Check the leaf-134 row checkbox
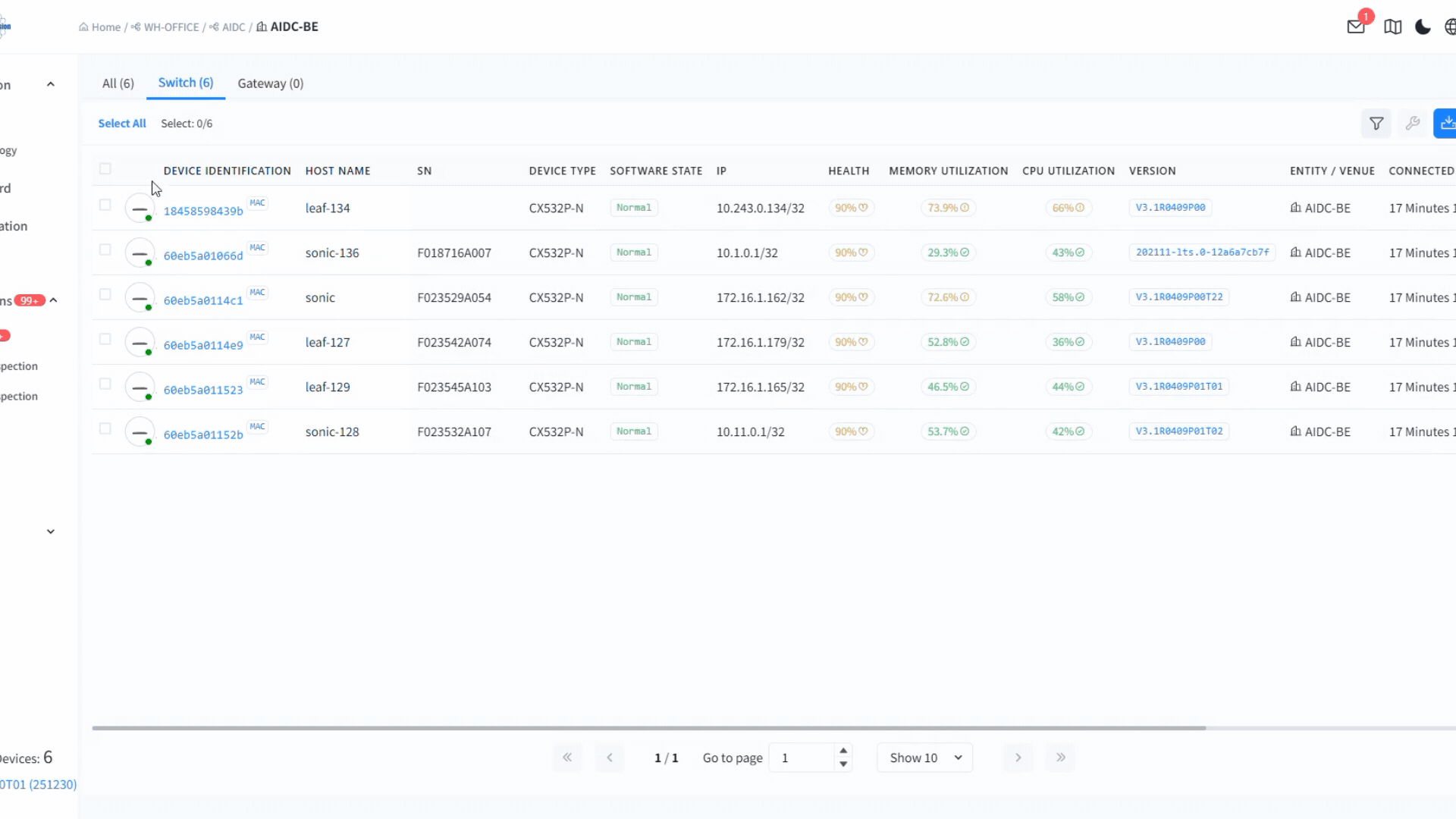Screen dimensions: 1456x819 (x=105, y=205)
